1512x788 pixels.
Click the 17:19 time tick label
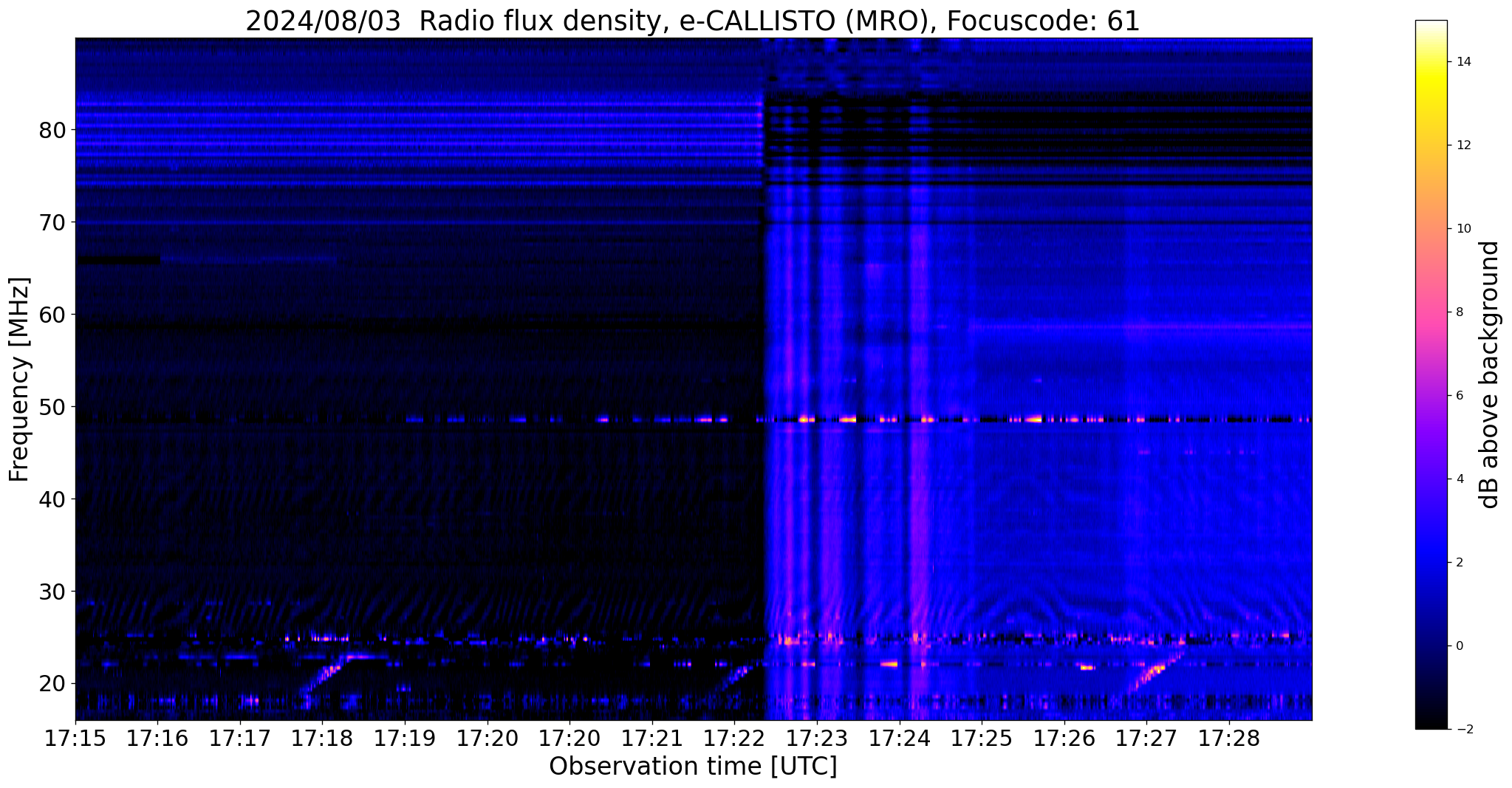click(405, 739)
